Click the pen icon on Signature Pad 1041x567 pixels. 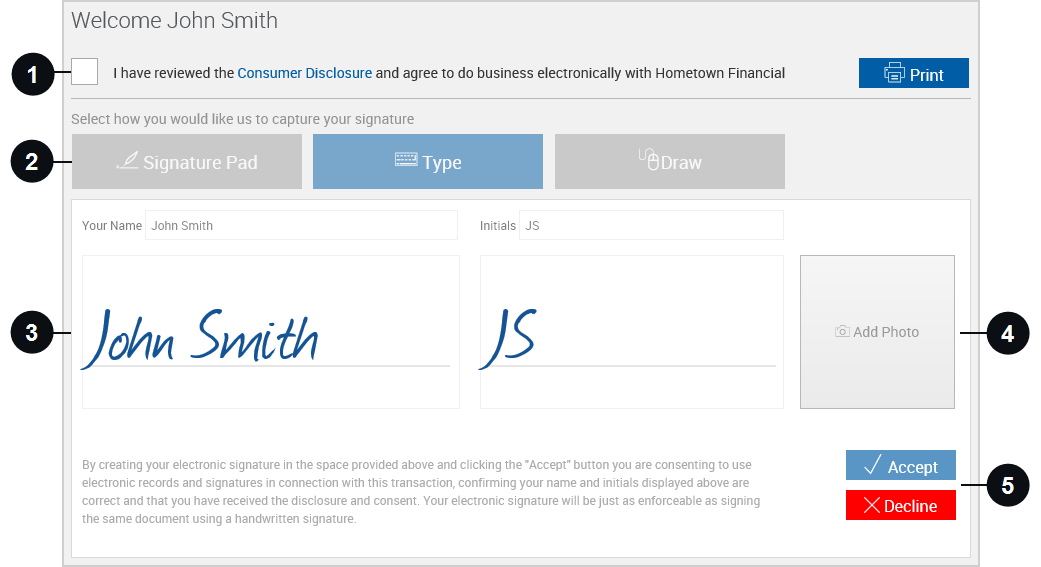tap(127, 160)
